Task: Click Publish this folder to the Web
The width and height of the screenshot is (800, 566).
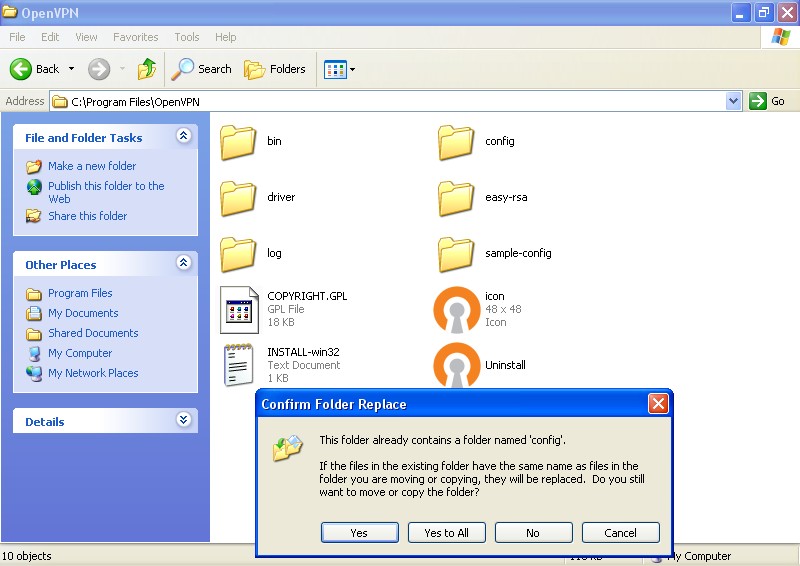Action: tap(106, 192)
